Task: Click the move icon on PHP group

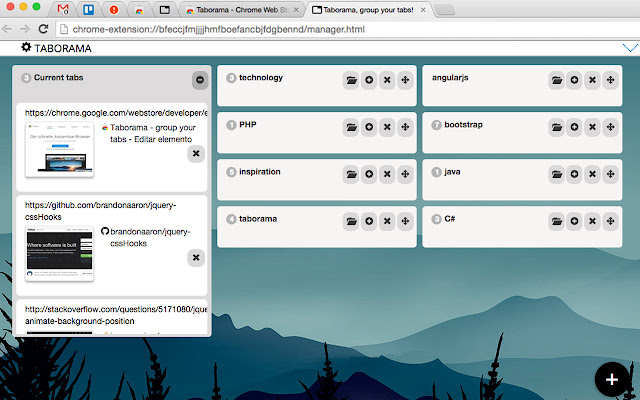Action: 405,127
